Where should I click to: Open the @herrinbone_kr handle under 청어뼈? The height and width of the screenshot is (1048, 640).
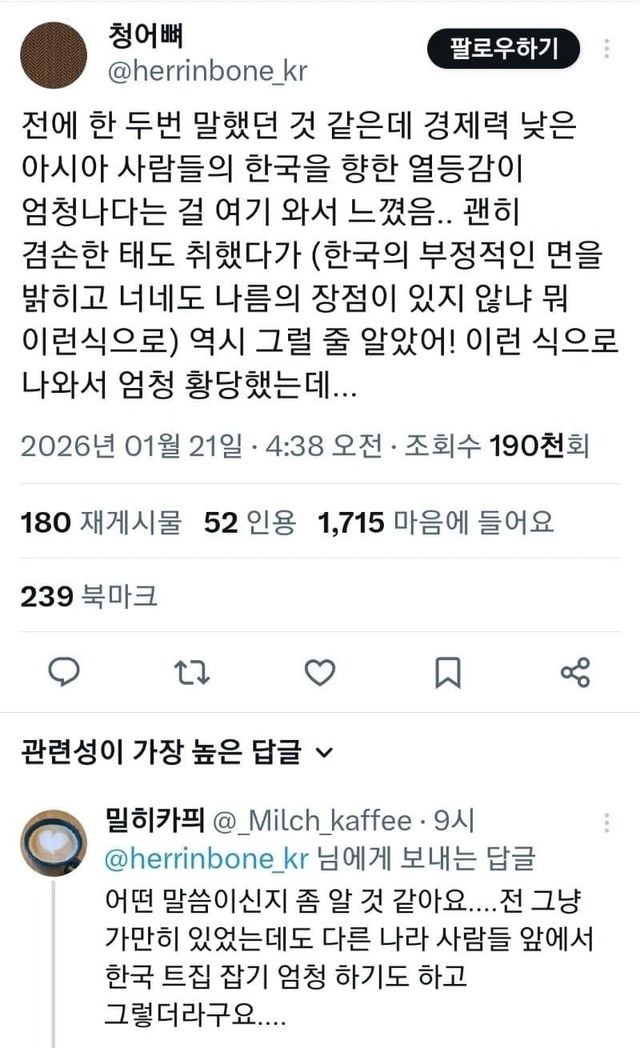(207, 72)
